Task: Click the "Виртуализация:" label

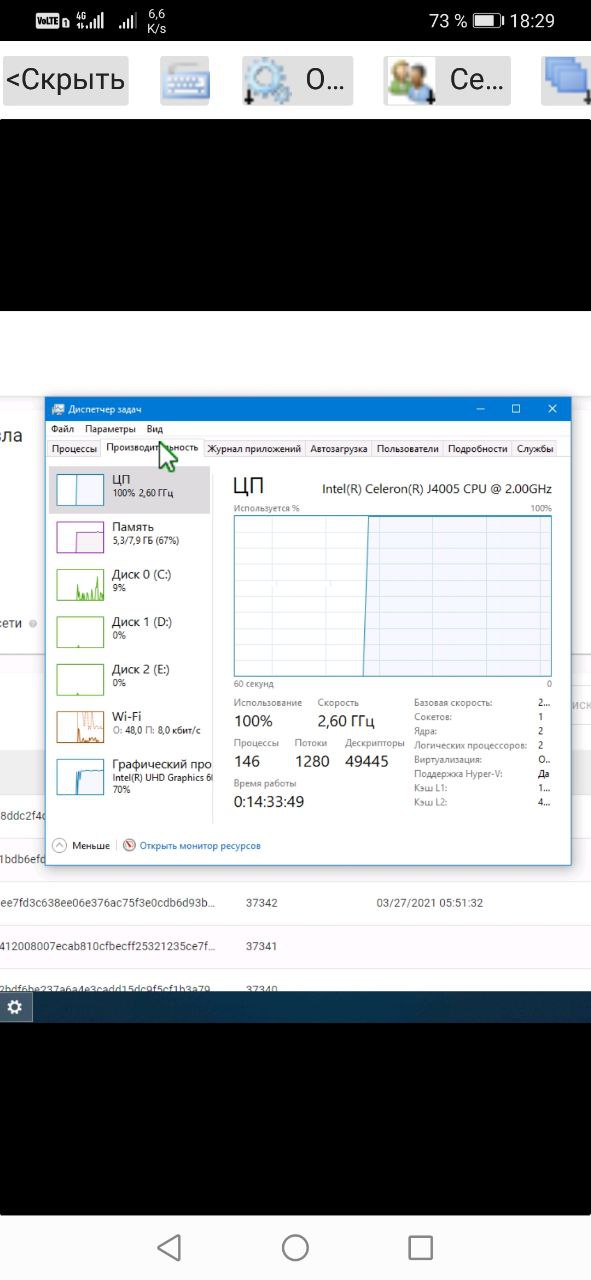Action: coord(447,759)
